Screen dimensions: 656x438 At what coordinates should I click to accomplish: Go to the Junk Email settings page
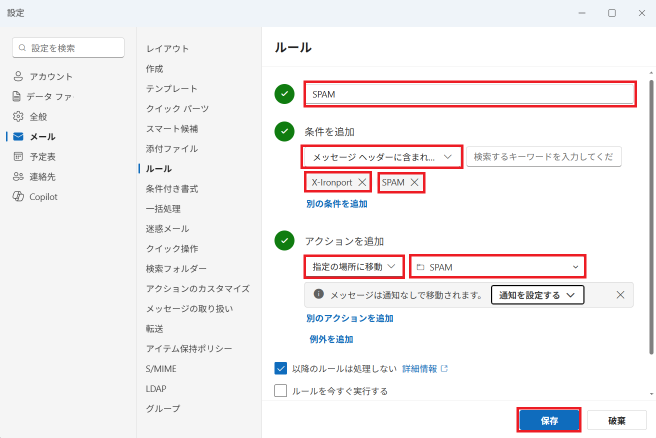(x=167, y=228)
